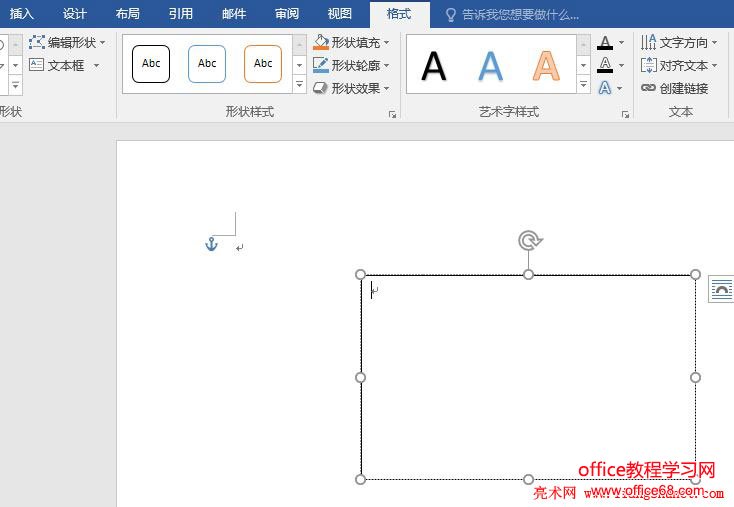This screenshot has width=734, height=507.
Task: Expand the Align Text dropdown arrow
Action: pos(714,65)
